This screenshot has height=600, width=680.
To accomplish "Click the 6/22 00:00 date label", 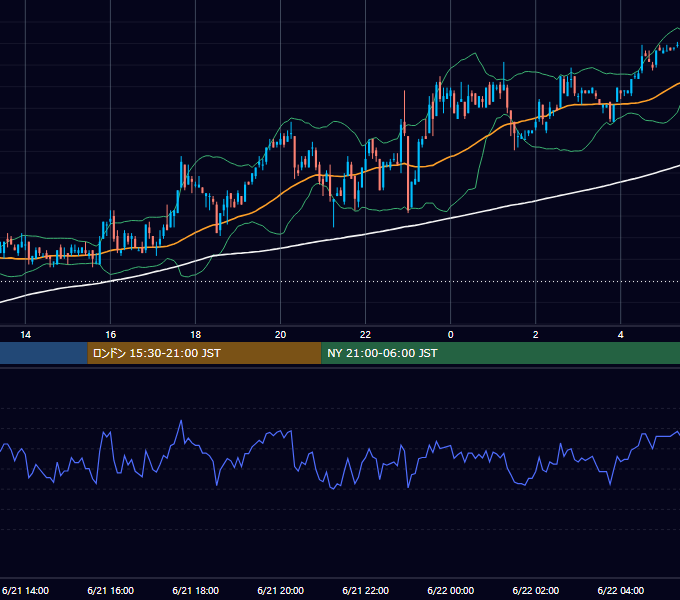I will click(x=451, y=590).
